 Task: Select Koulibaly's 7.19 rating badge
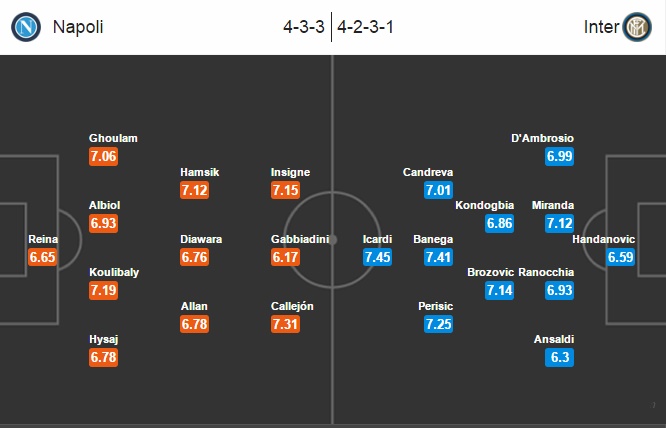[x=103, y=291]
